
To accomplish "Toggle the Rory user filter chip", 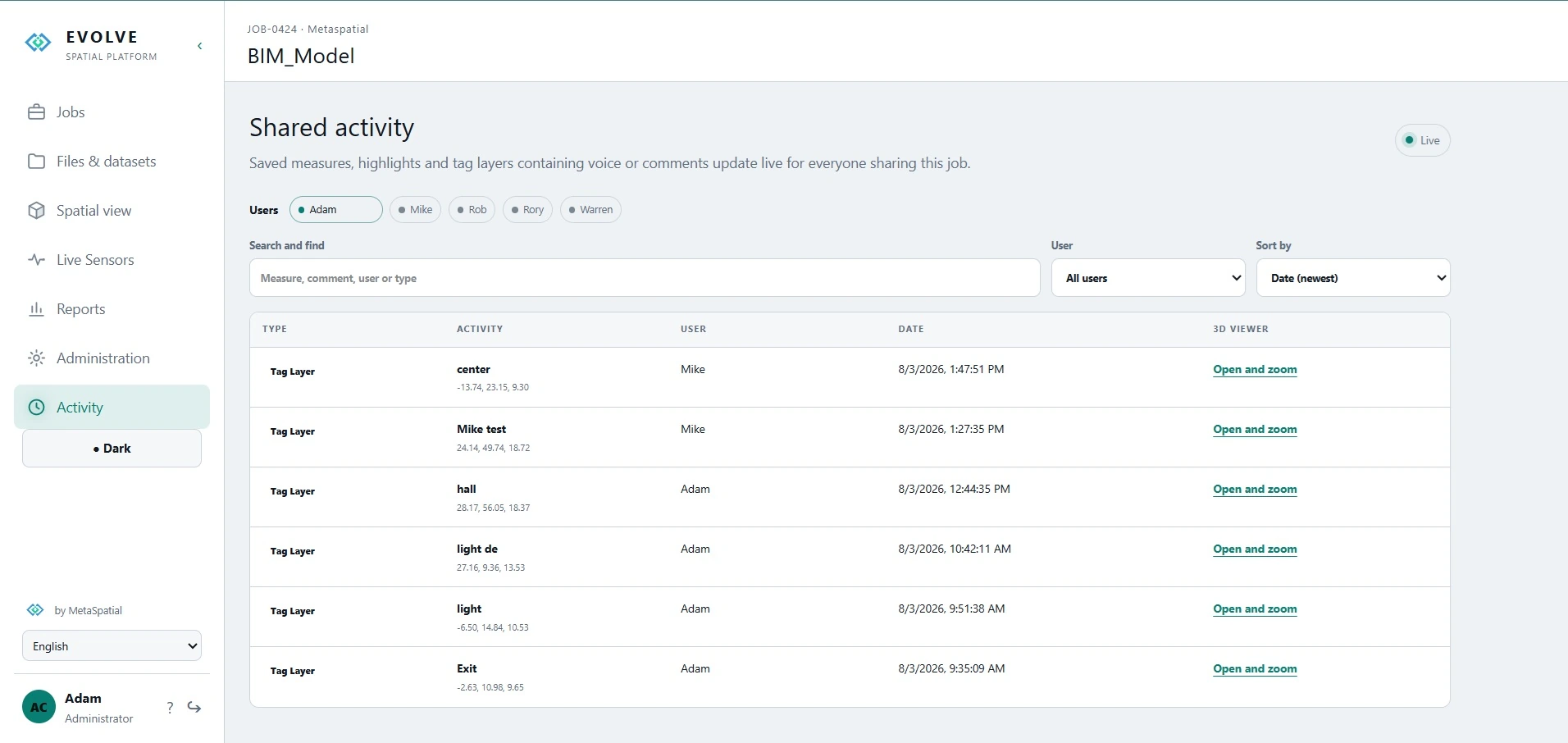I will click(x=527, y=210).
